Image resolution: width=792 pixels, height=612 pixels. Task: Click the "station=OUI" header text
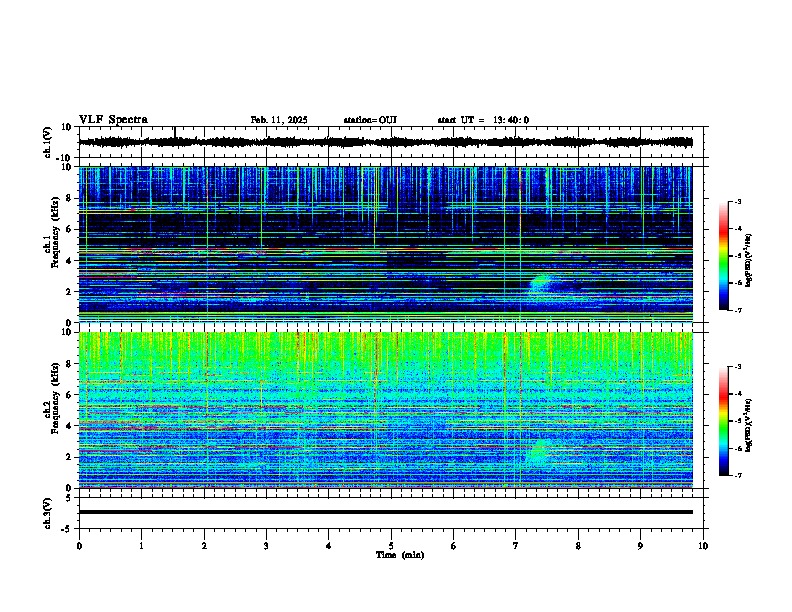[x=370, y=120]
